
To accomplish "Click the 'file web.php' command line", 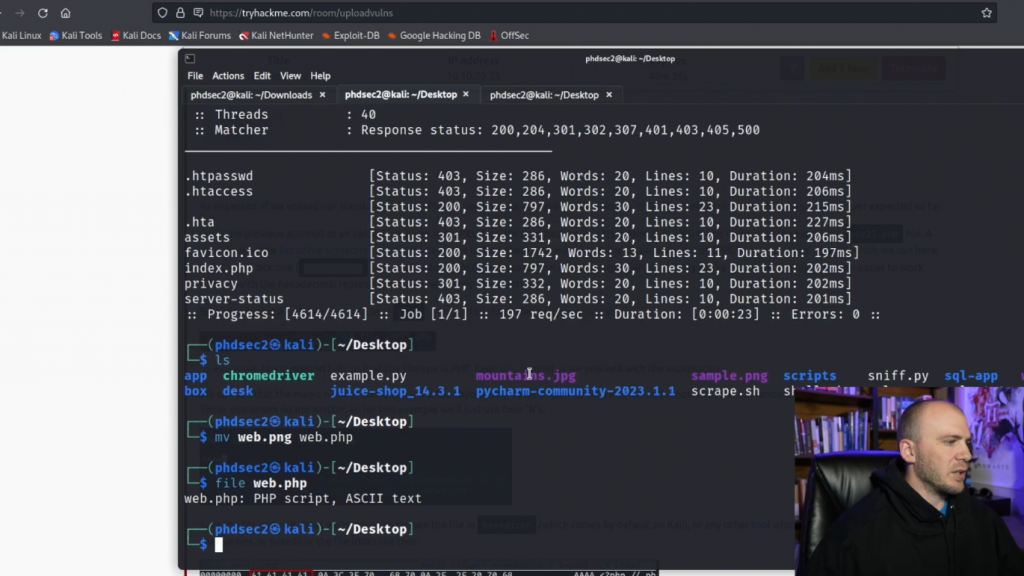I will (x=261, y=483).
